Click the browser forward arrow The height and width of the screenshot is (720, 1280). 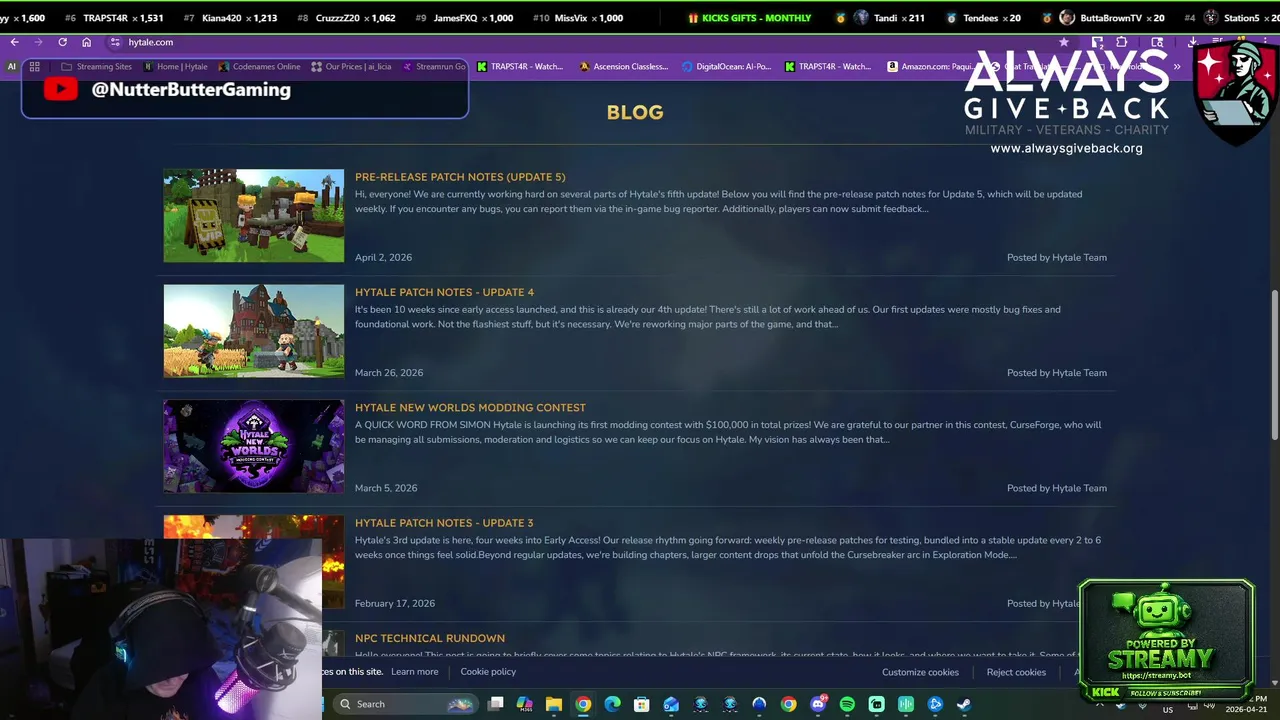pyautogui.click(x=38, y=42)
